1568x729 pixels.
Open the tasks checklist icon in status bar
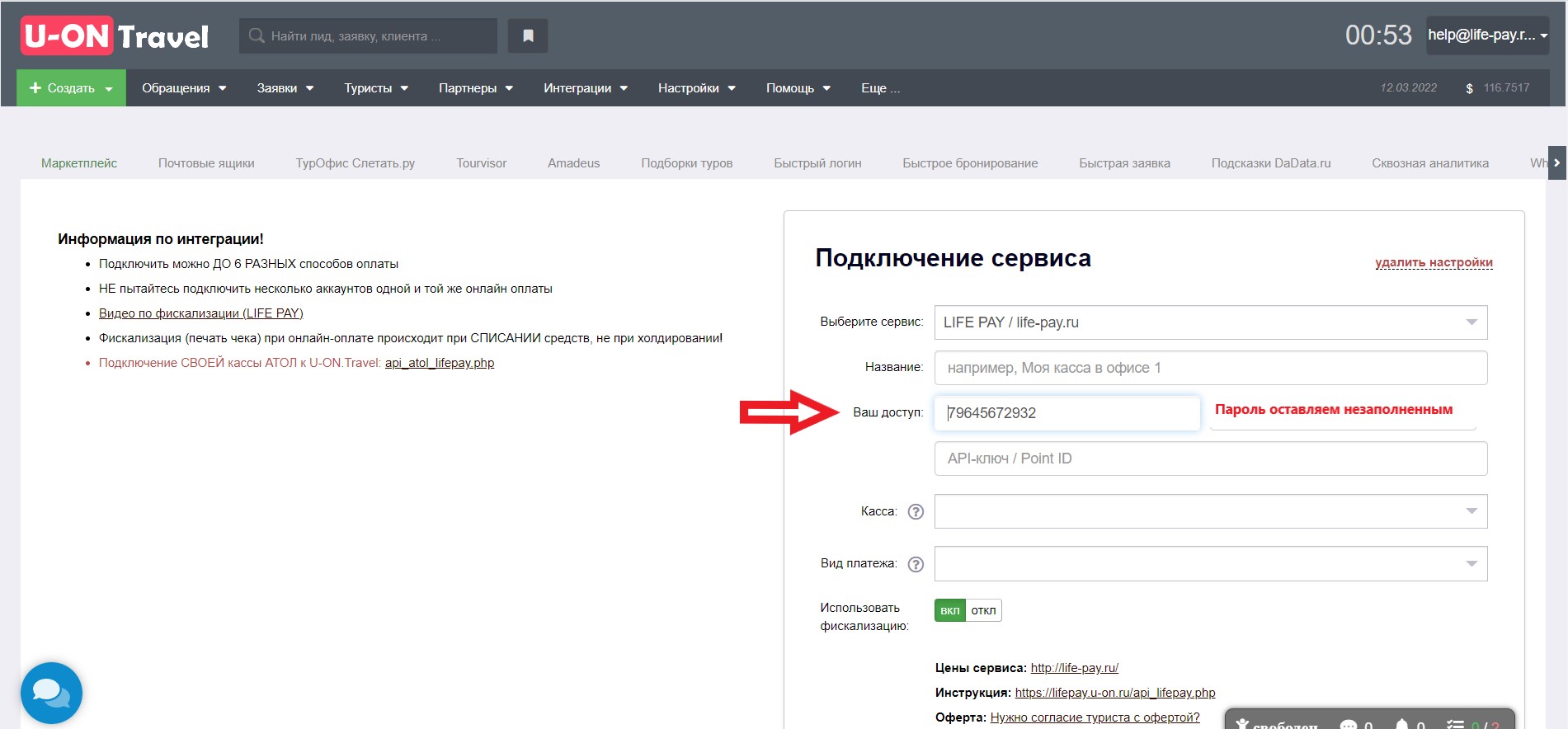1455,724
